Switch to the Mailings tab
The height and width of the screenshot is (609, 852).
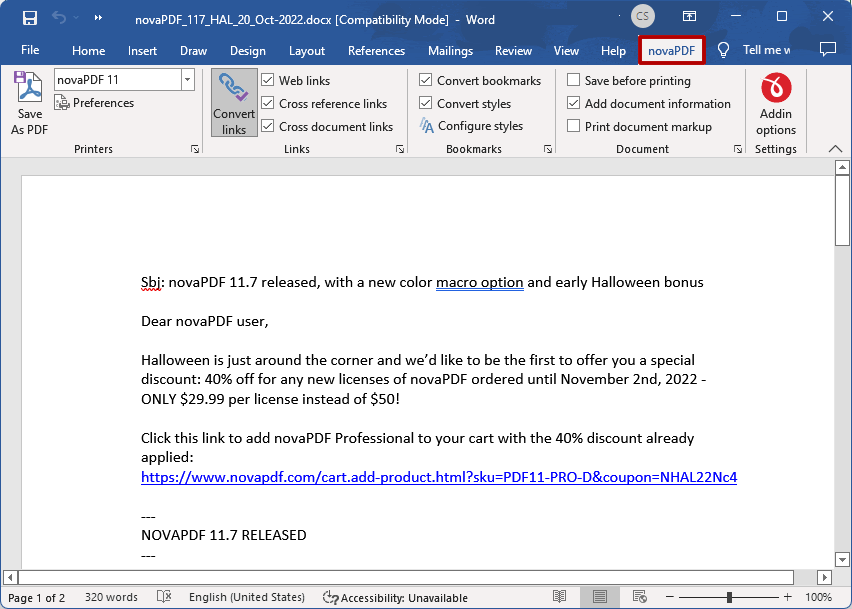(x=450, y=51)
